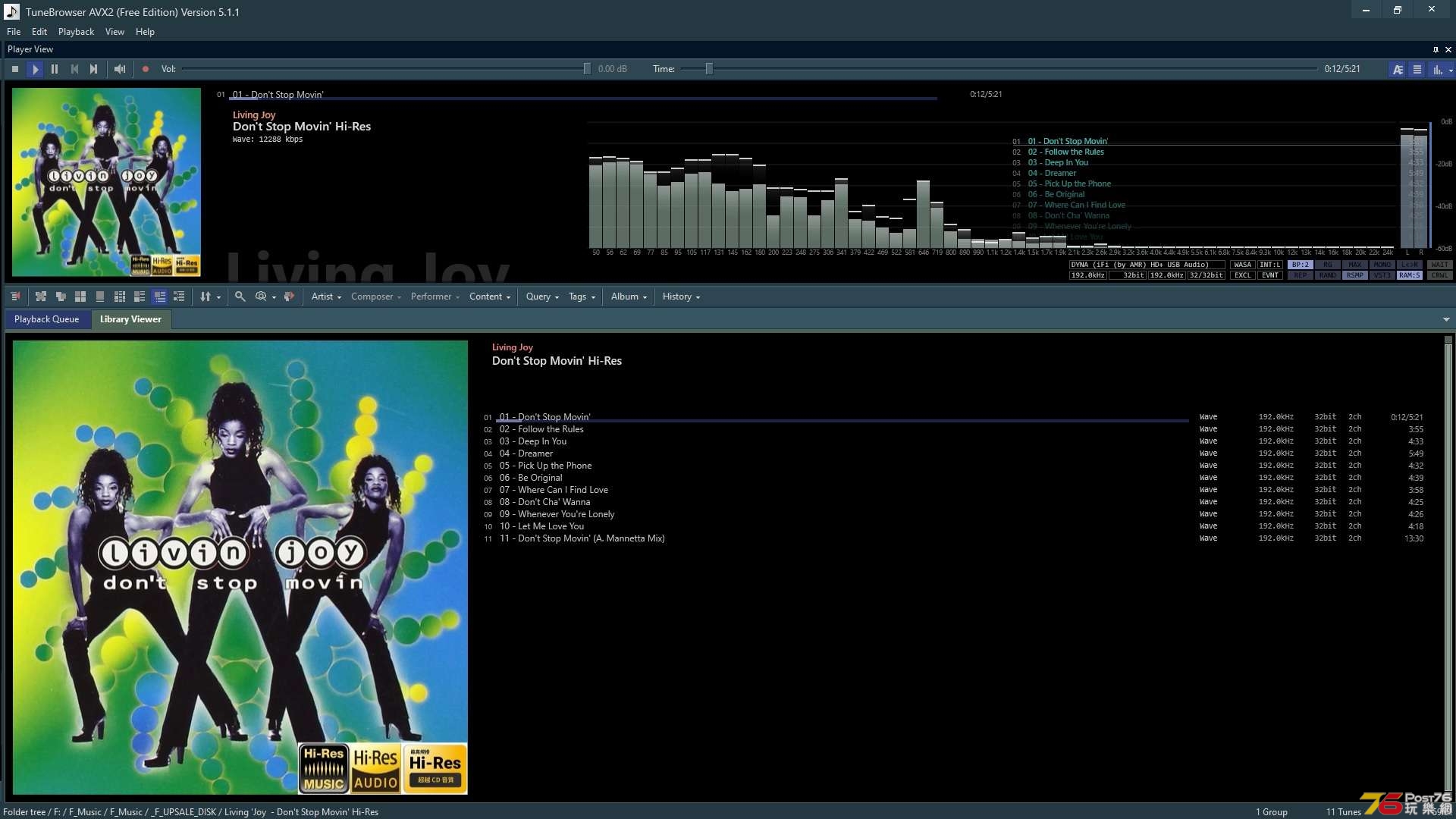Viewport: 1456px width, 819px height.
Task: Expand the Content dropdown
Action: tap(490, 297)
